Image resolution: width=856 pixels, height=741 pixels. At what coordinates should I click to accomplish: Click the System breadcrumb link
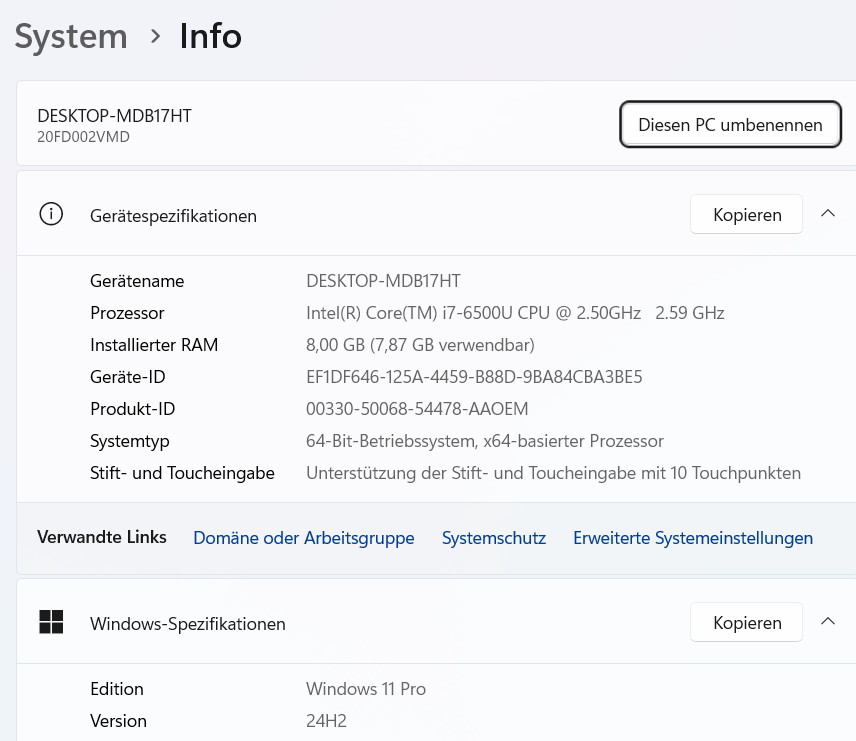(71, 37)
